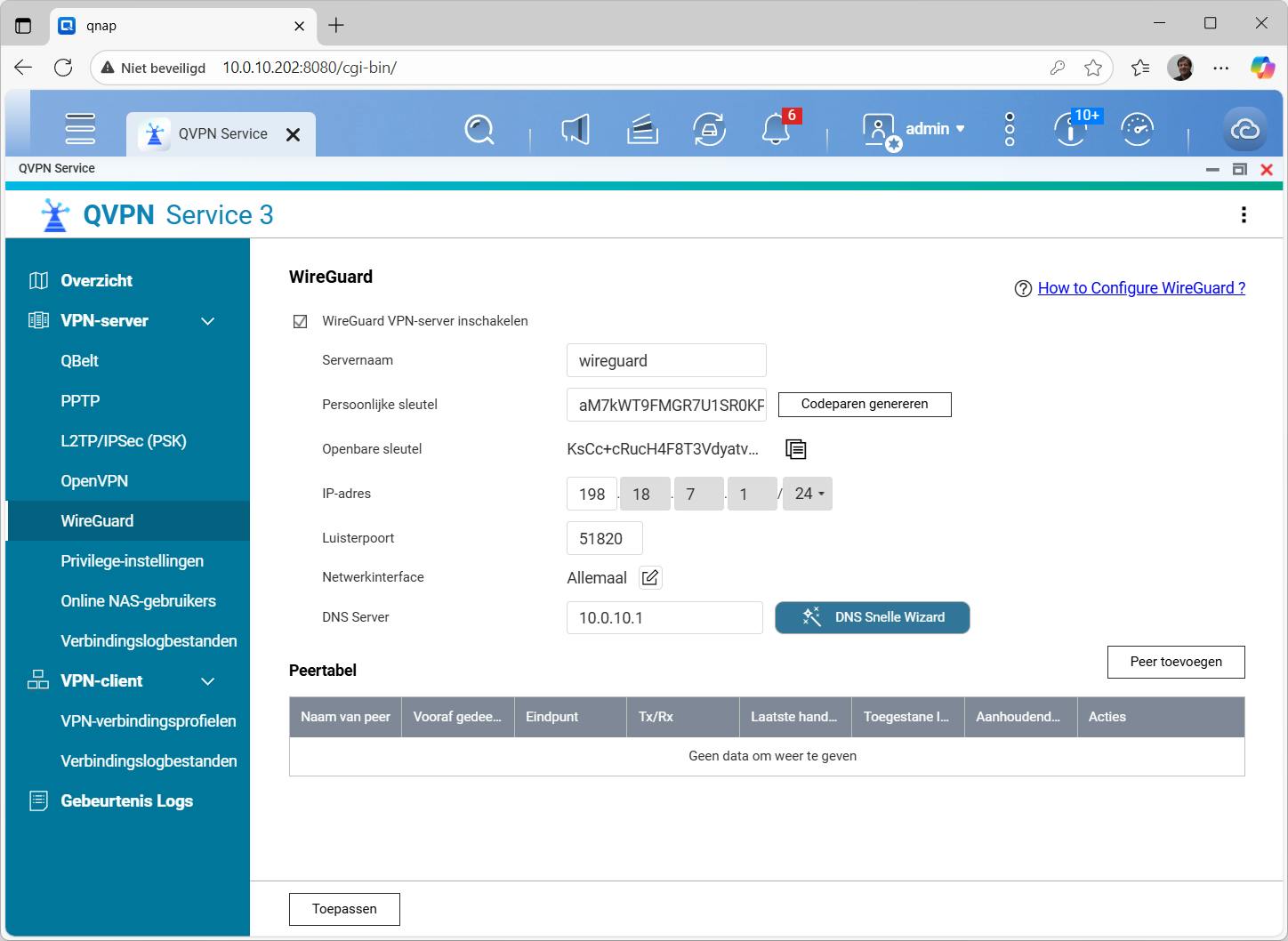Screen dimensions: 1288x941
Task: Edit the Netwerkinterface setting
Action: click(650, 578)
